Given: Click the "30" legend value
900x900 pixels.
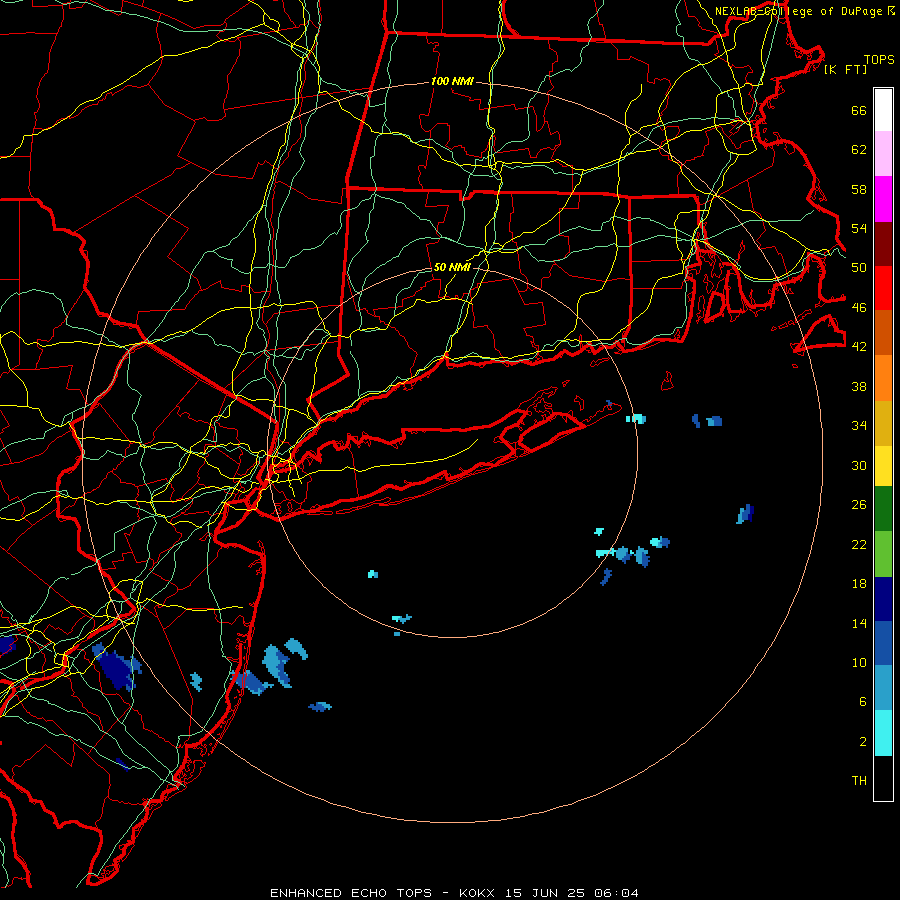Looking at the screenshot, I should (859, 465).
